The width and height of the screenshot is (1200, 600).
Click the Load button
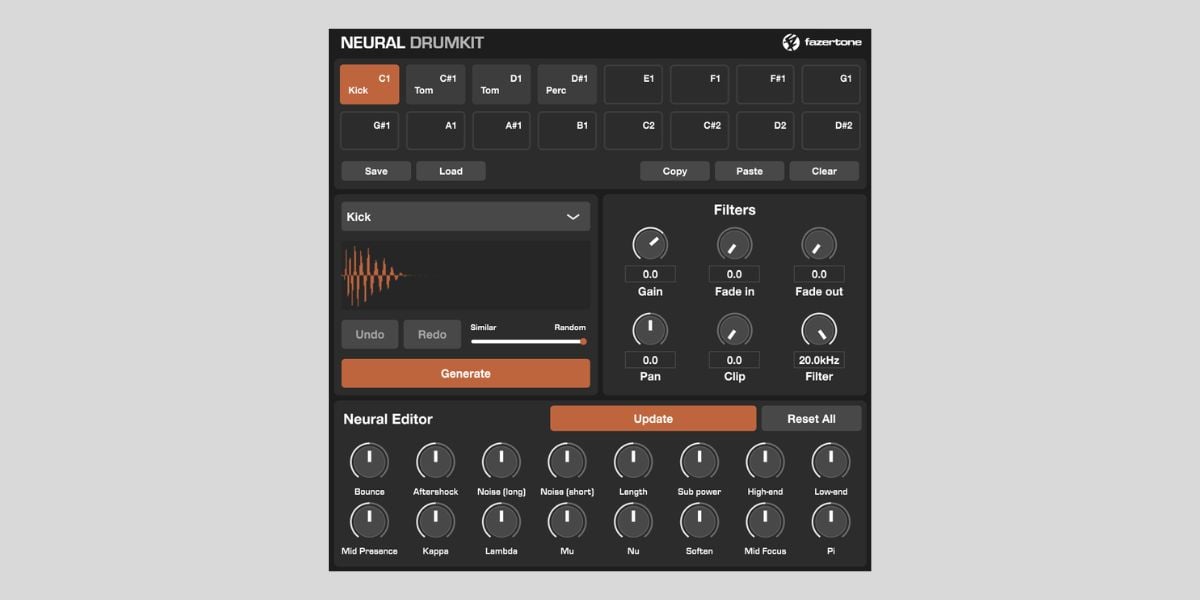(451, 171)
